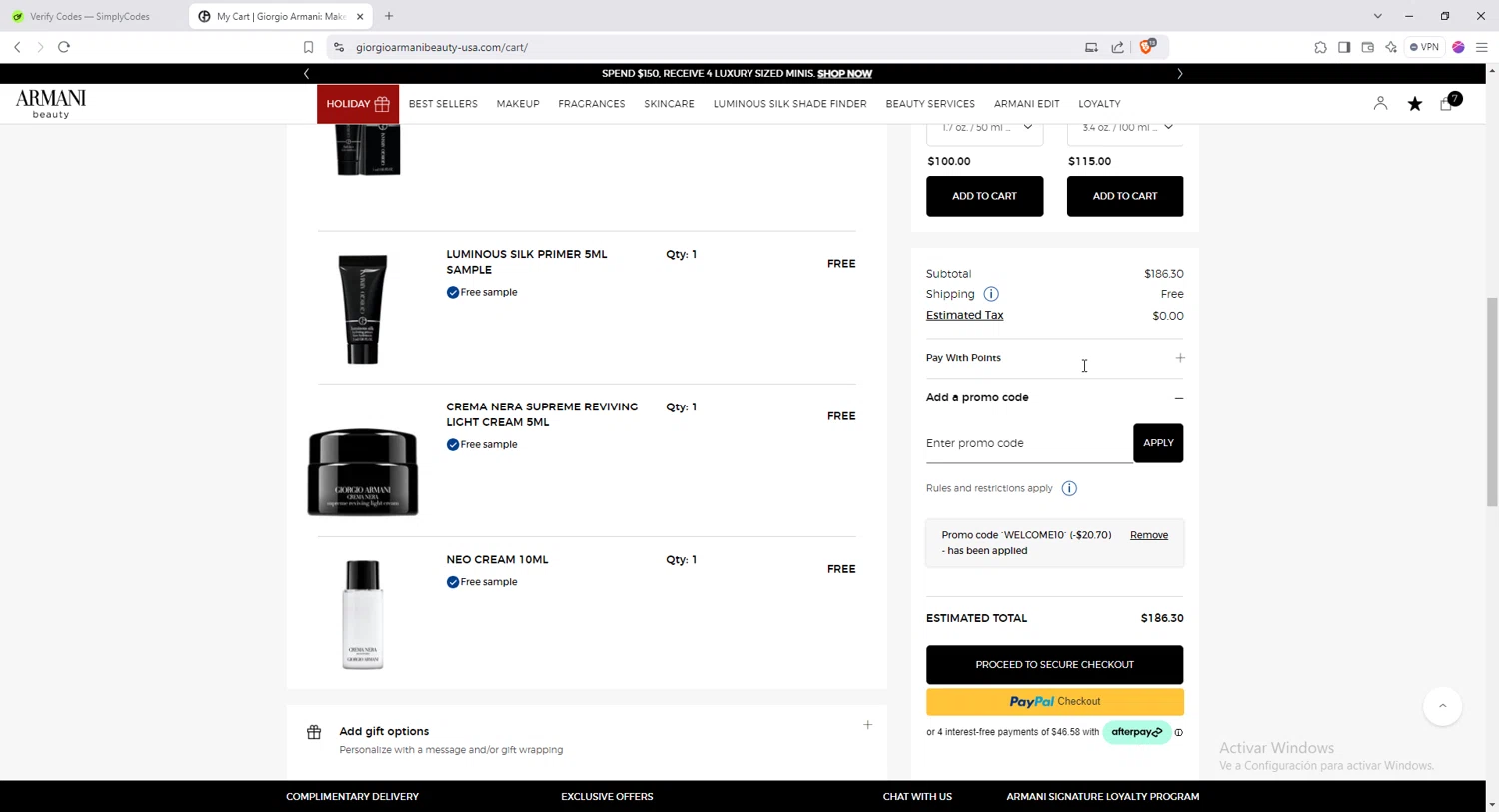
Task: Open a new browser tab
Action: (389, 16)
